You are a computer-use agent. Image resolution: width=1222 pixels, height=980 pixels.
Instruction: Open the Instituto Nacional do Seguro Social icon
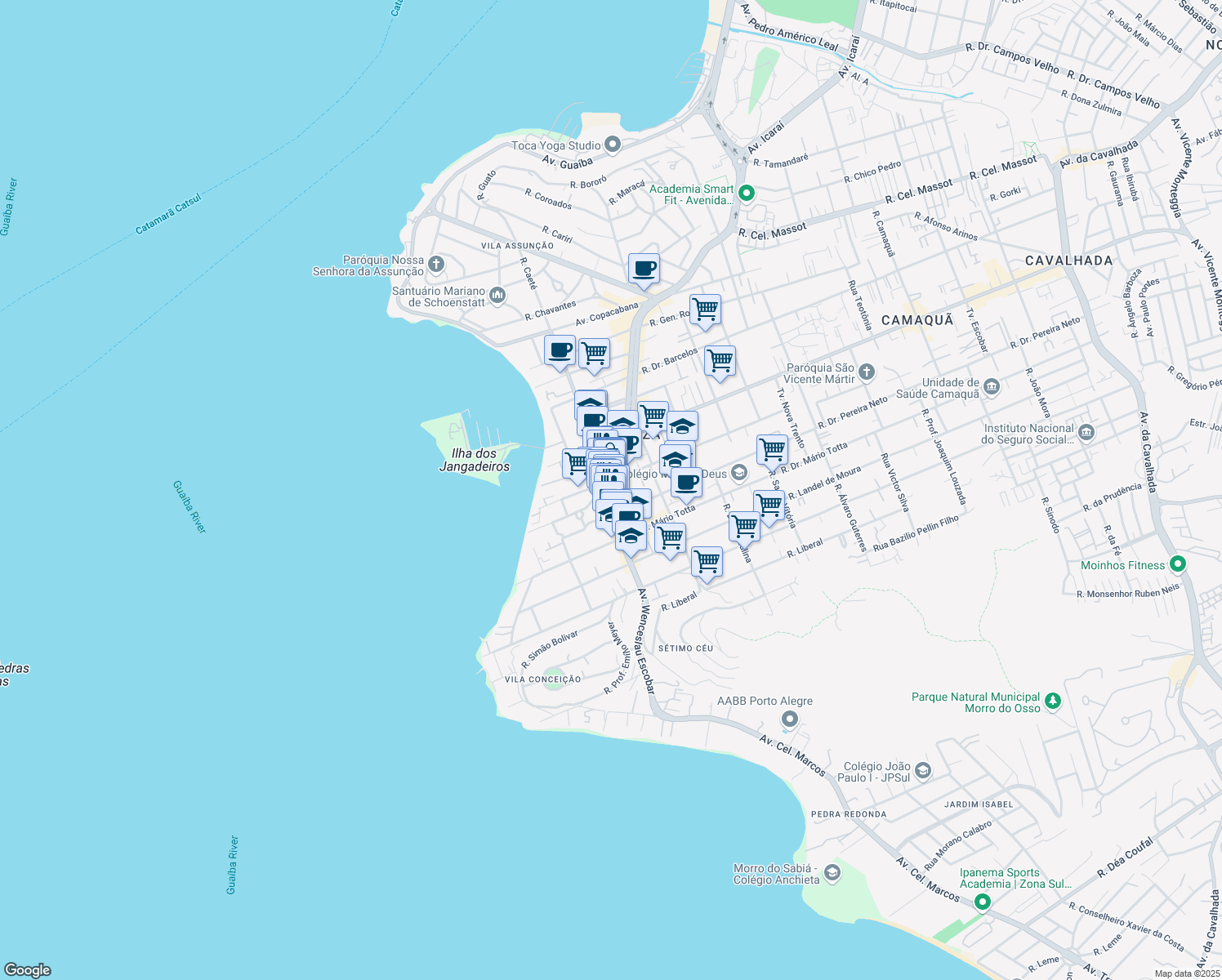coord(1086,433)
